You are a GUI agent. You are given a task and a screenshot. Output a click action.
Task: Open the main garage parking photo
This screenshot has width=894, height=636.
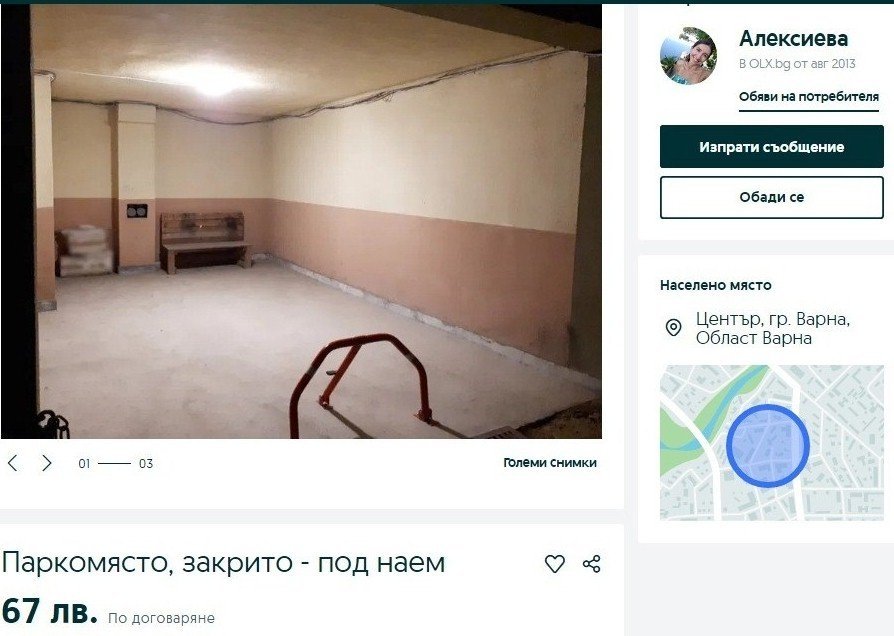point(301,222)
